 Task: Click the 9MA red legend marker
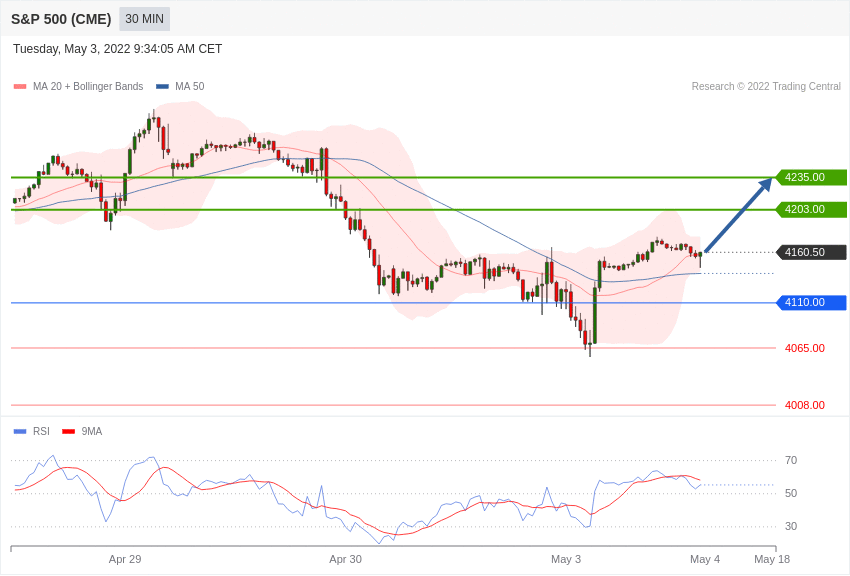click(x=68, y=432)
